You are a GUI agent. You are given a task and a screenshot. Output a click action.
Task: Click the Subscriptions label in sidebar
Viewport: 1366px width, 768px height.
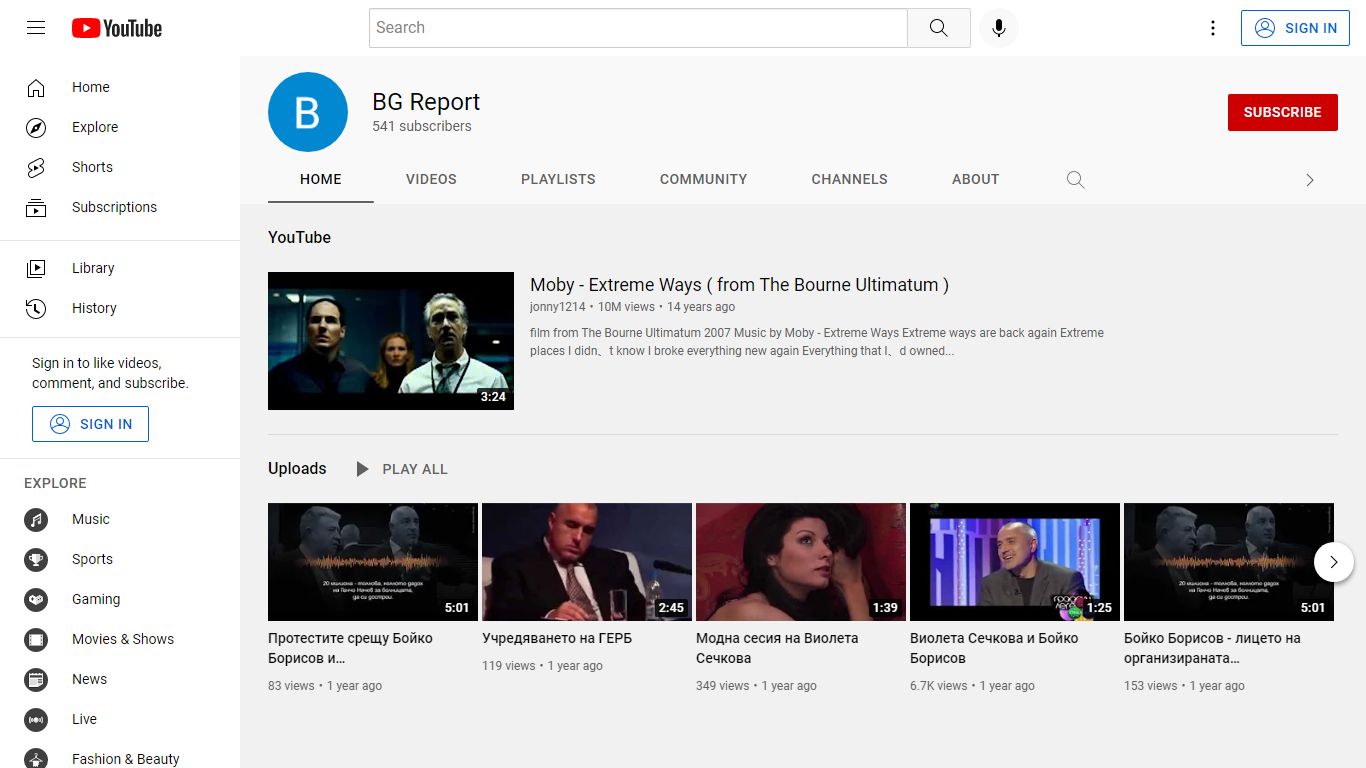pos(114,208)
